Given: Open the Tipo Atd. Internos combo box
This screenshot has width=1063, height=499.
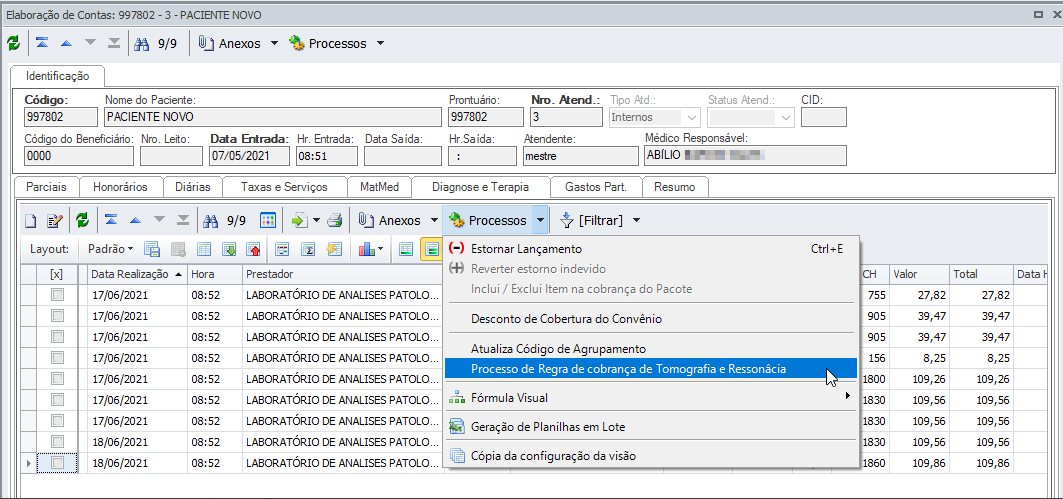Looking at the screenshot, I should 655,117.
